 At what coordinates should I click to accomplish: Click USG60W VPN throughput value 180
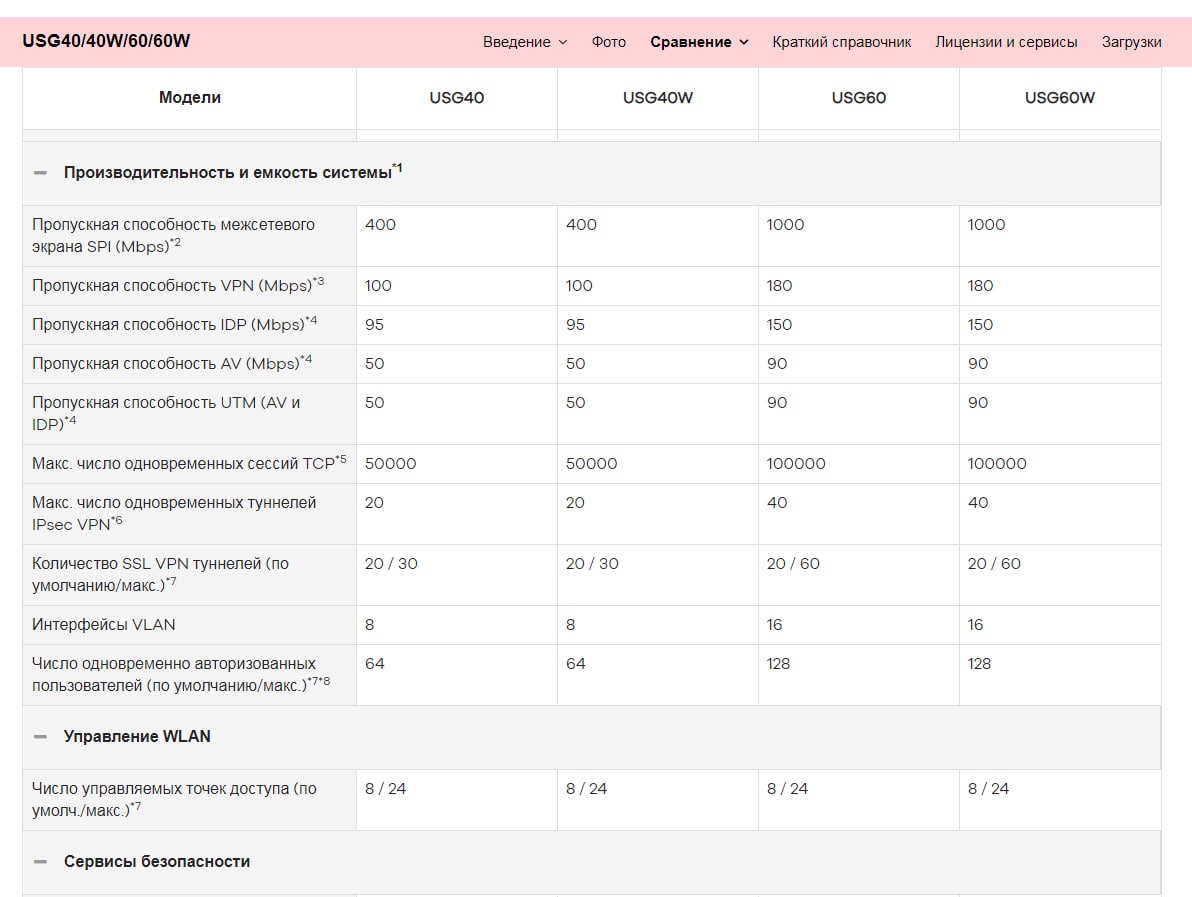[981, 285]
